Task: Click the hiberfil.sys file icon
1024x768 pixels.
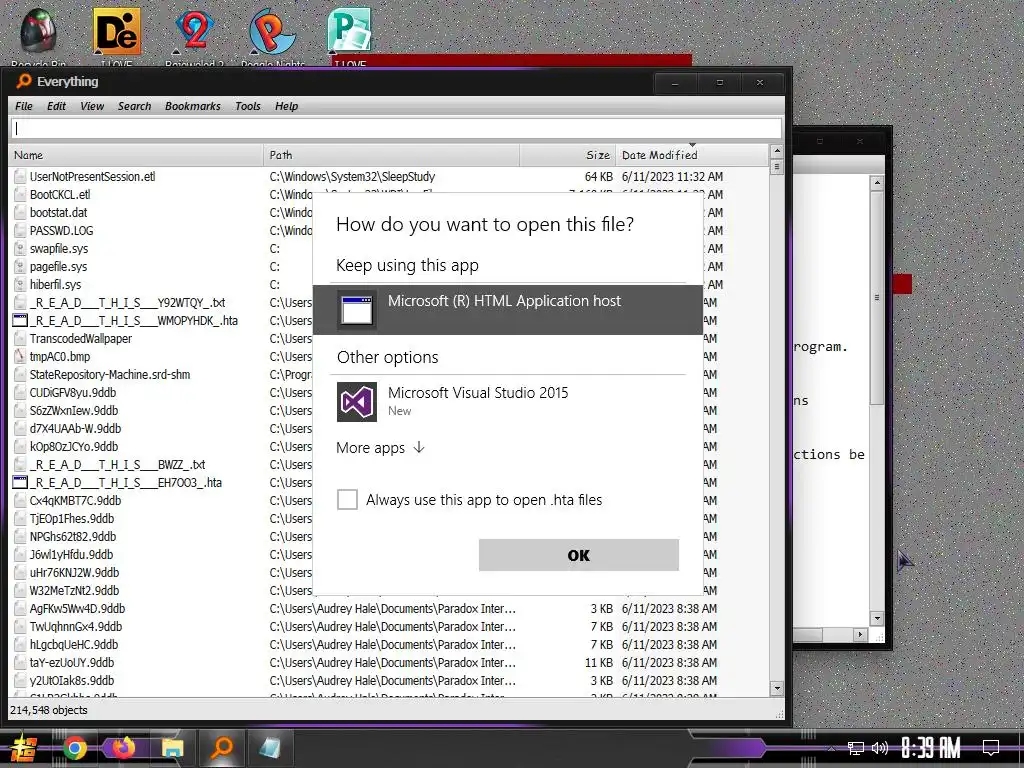Action: click(20, 285)
